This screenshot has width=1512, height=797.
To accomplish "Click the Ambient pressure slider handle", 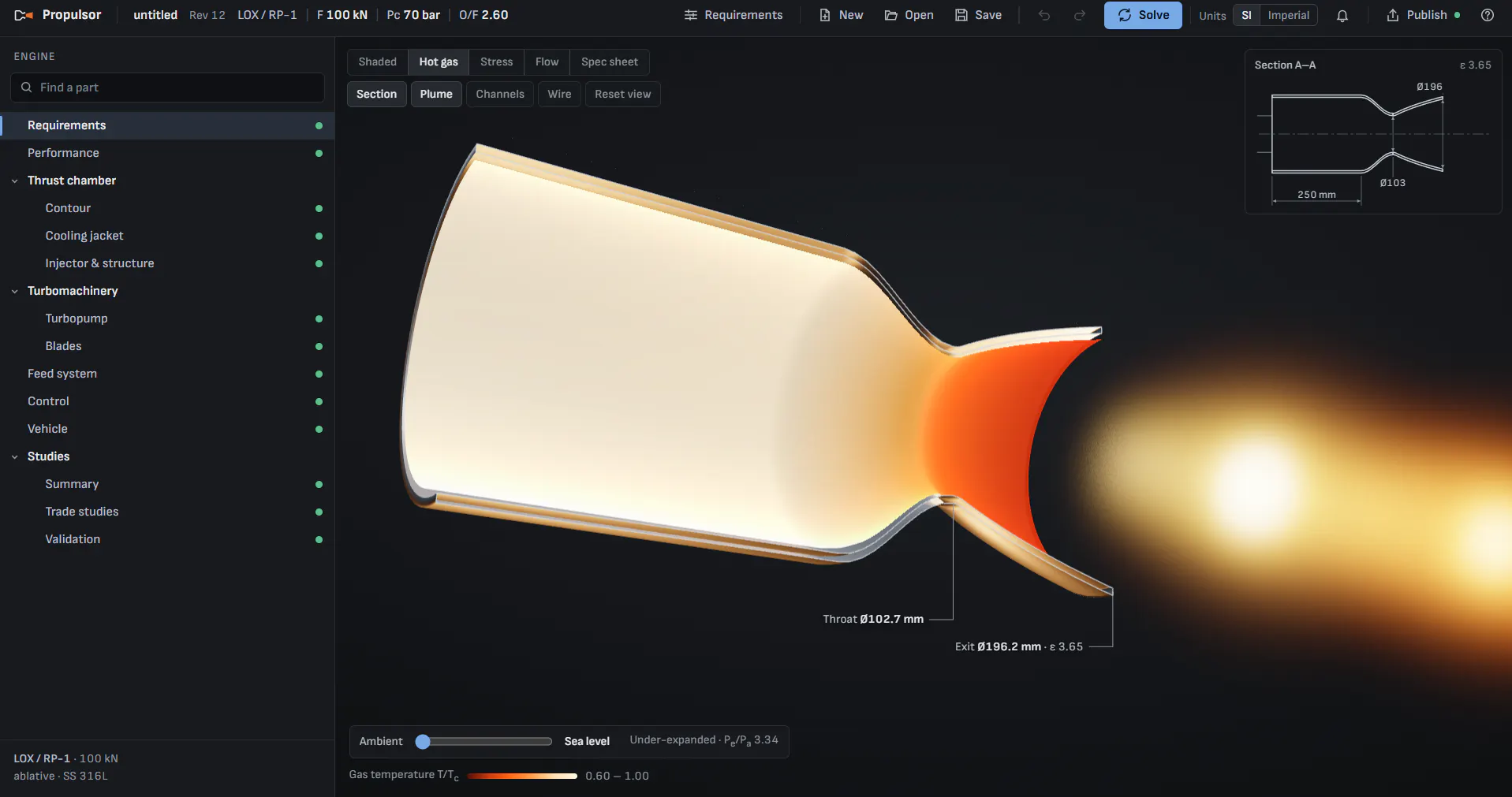I will (423, 741).
